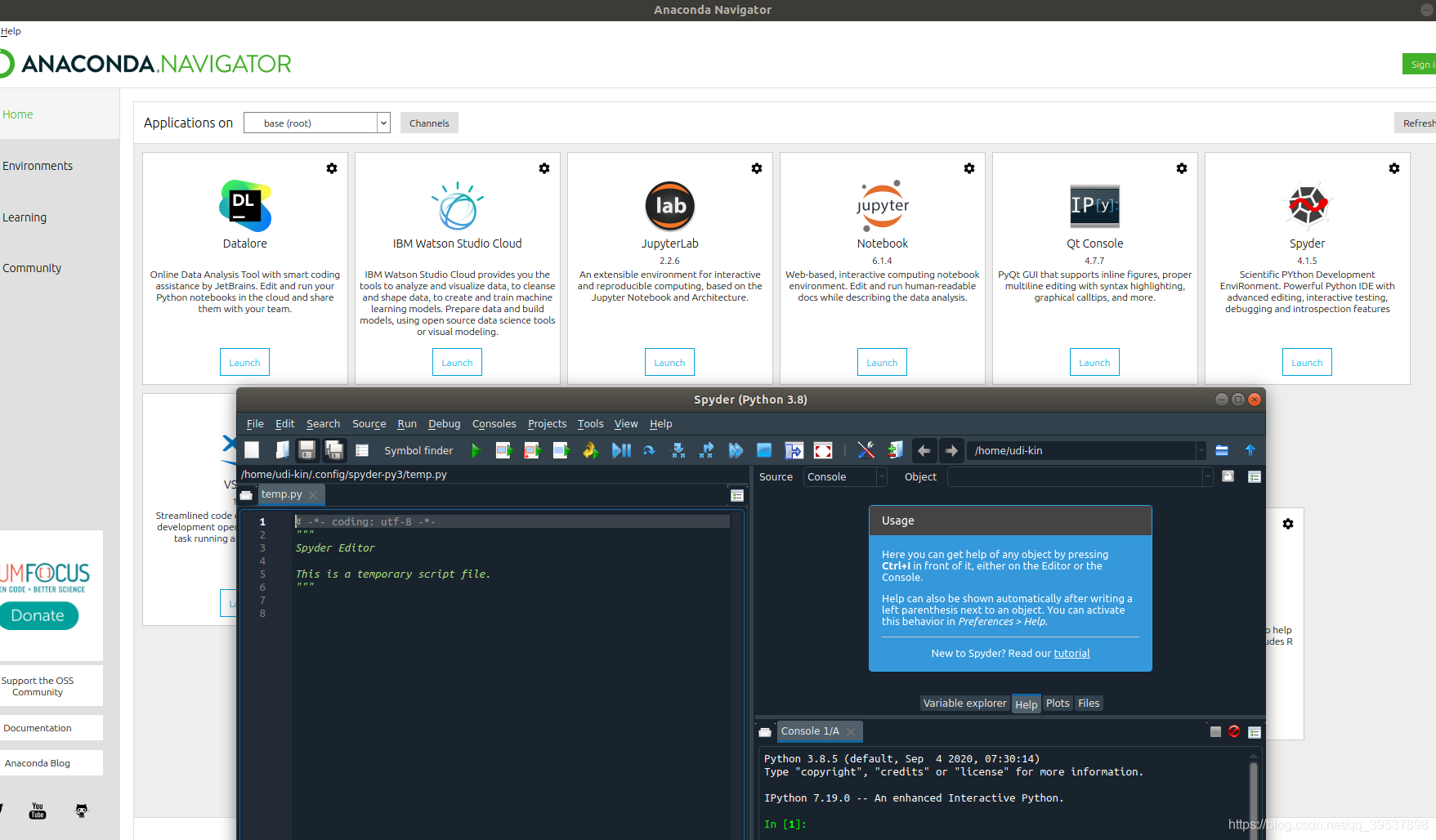Open the Spyder Projects menu
Screen dimensions: 1436x840
[547, 423]
